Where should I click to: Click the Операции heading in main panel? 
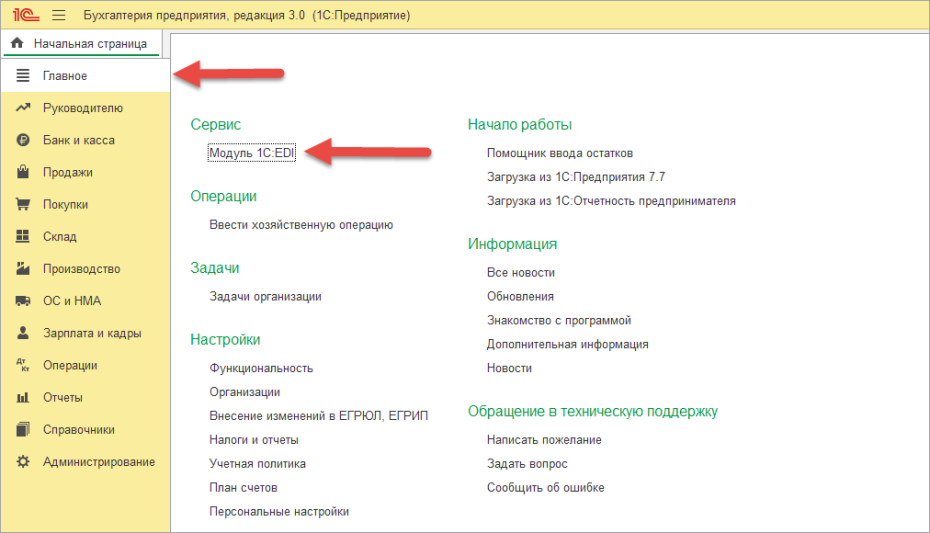tap(223, 196)
